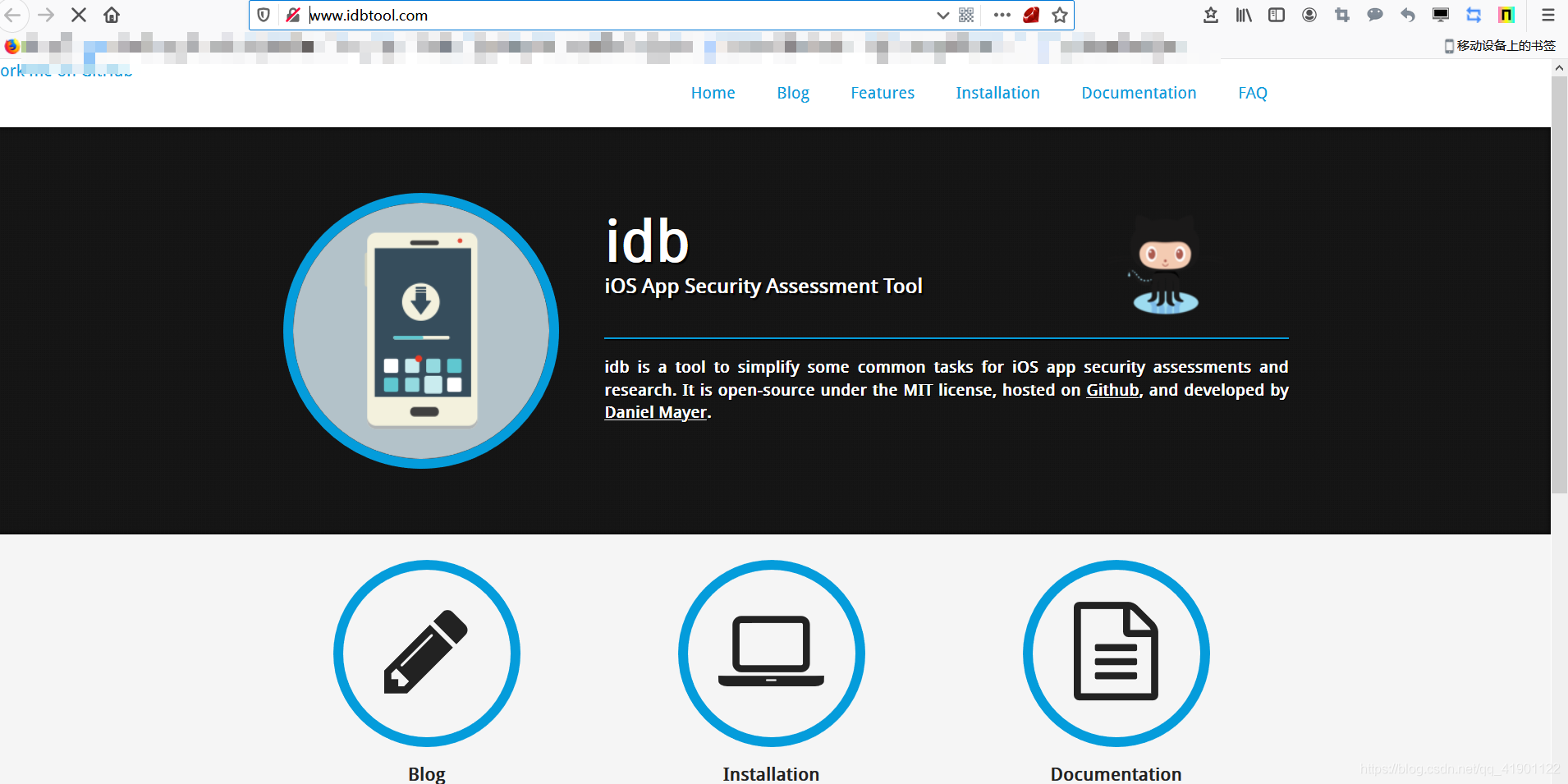Click the Documentation file circle icon
This screenshot has height=784, width=1568.
(x=1116, y=653)
